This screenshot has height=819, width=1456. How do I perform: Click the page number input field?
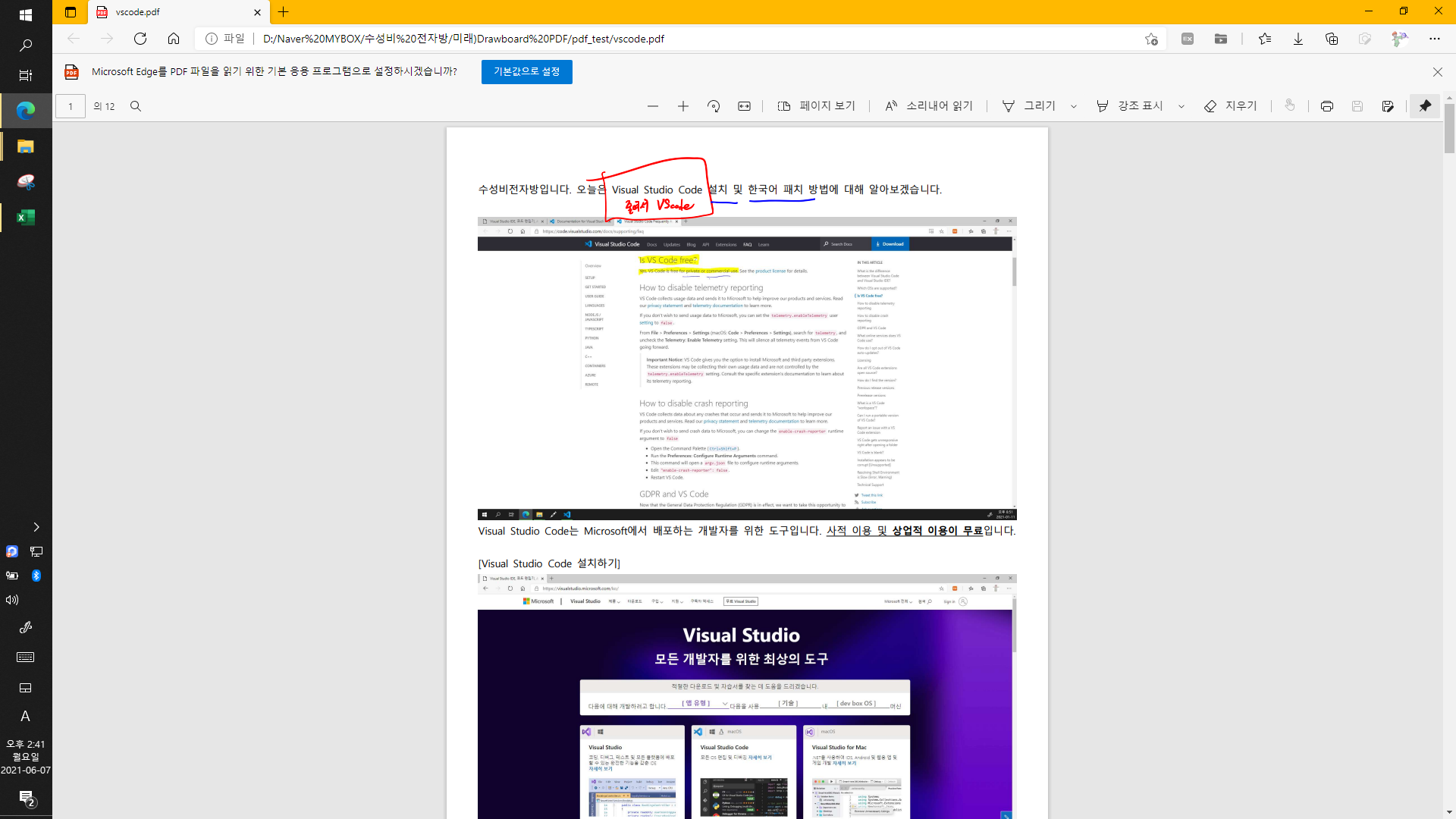(71, 106)
